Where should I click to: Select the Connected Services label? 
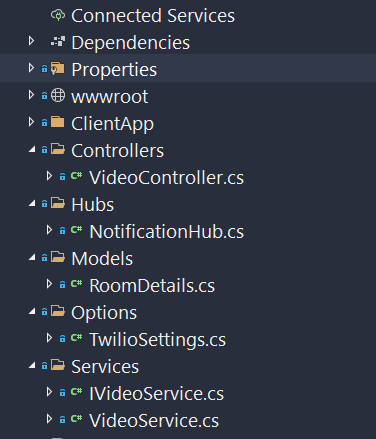tap(153, 16)
